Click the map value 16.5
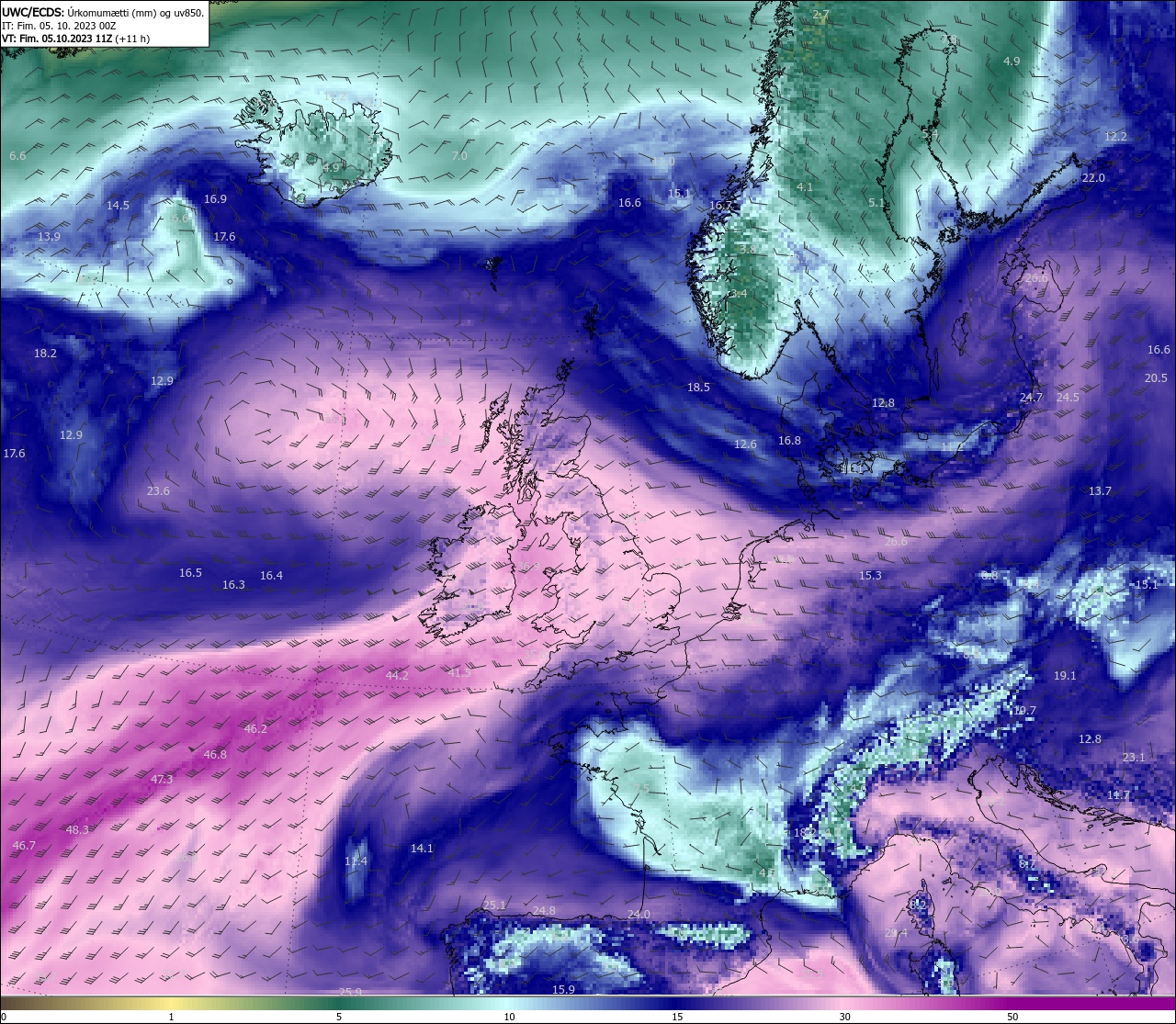 tap(190, 572)
